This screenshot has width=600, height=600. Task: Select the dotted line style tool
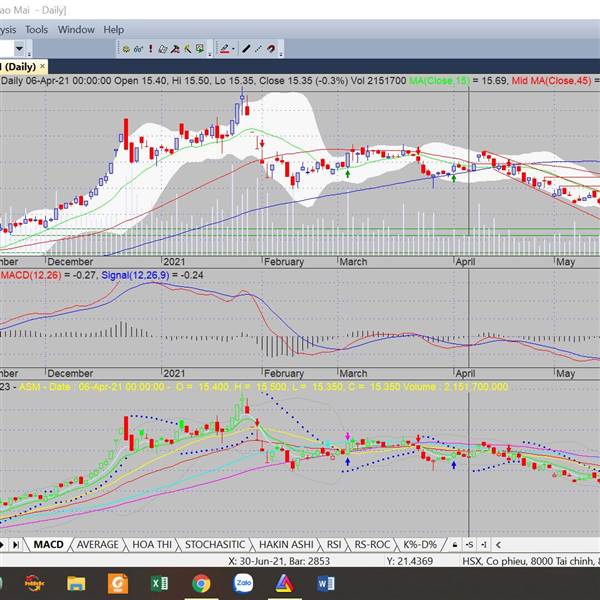[259, 49]
